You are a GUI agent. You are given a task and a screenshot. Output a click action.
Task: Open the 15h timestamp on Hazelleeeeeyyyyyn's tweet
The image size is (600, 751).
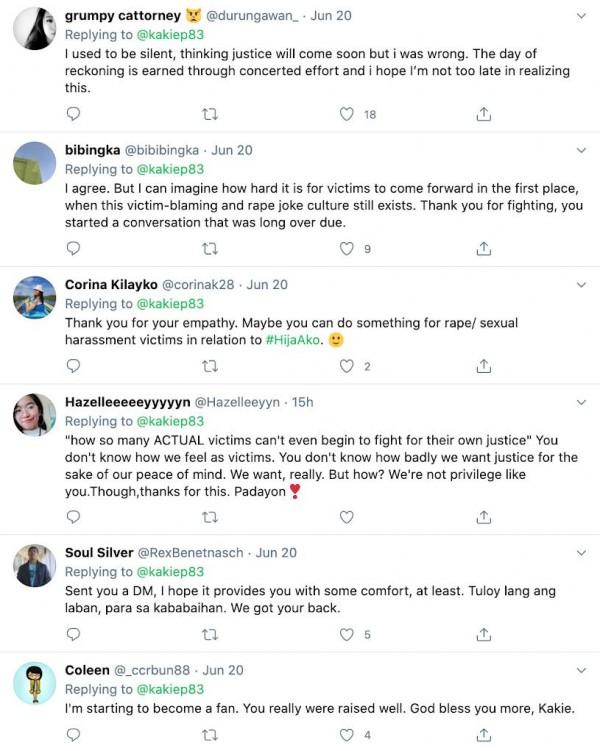coord(302,402)
